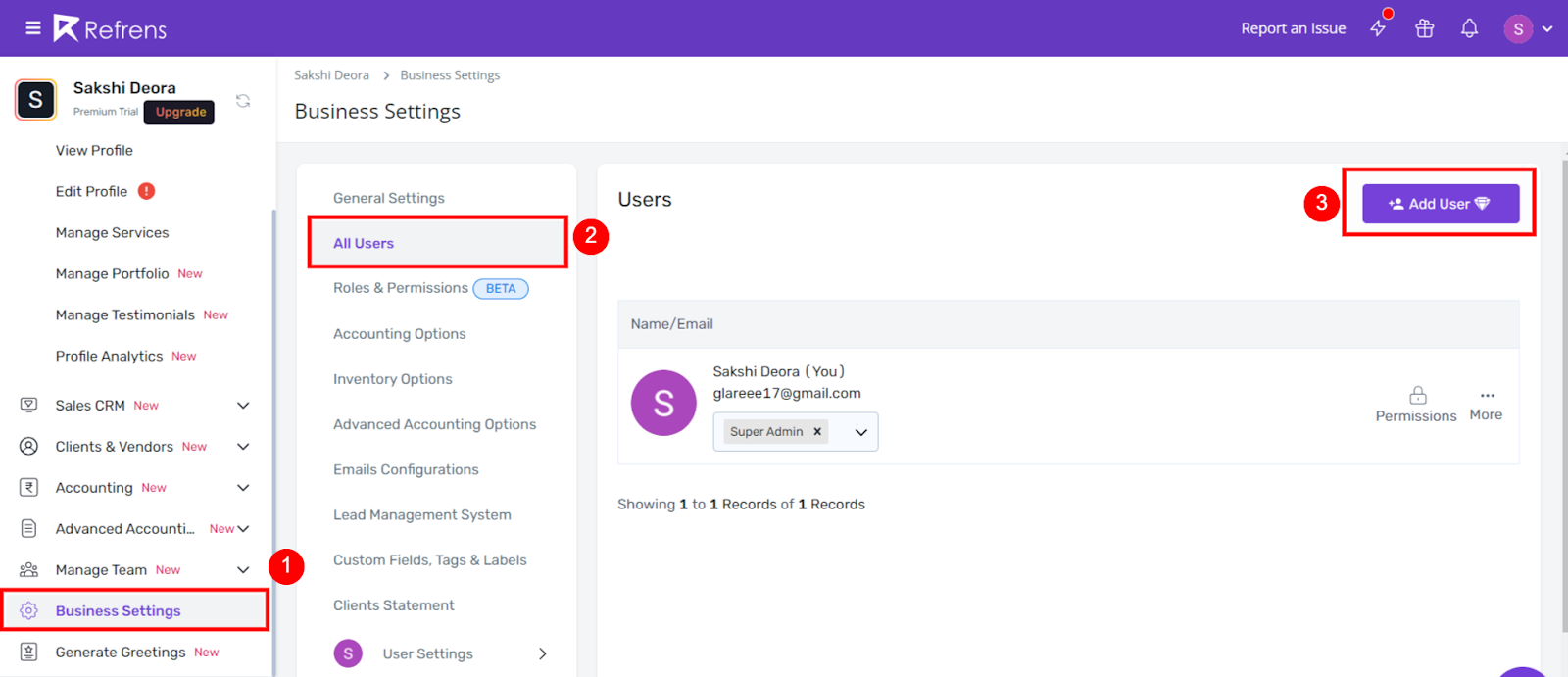
Task: Remove the Super Admin role tag
Action: [x=817, y=431]
